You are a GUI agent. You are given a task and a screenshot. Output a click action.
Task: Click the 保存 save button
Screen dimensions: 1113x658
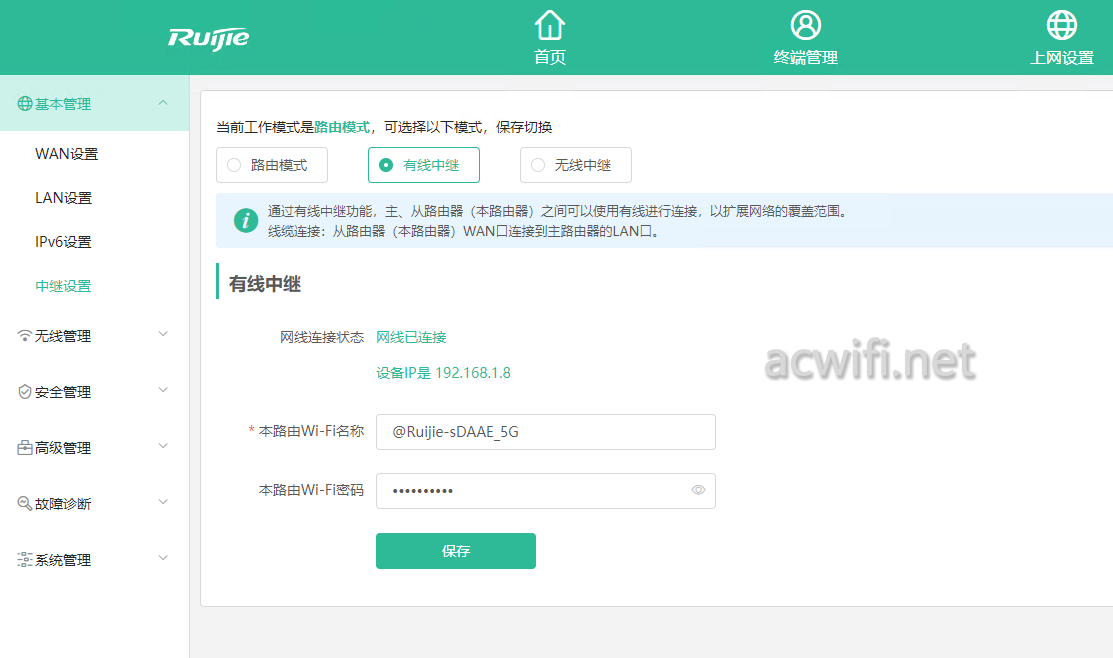456,551
